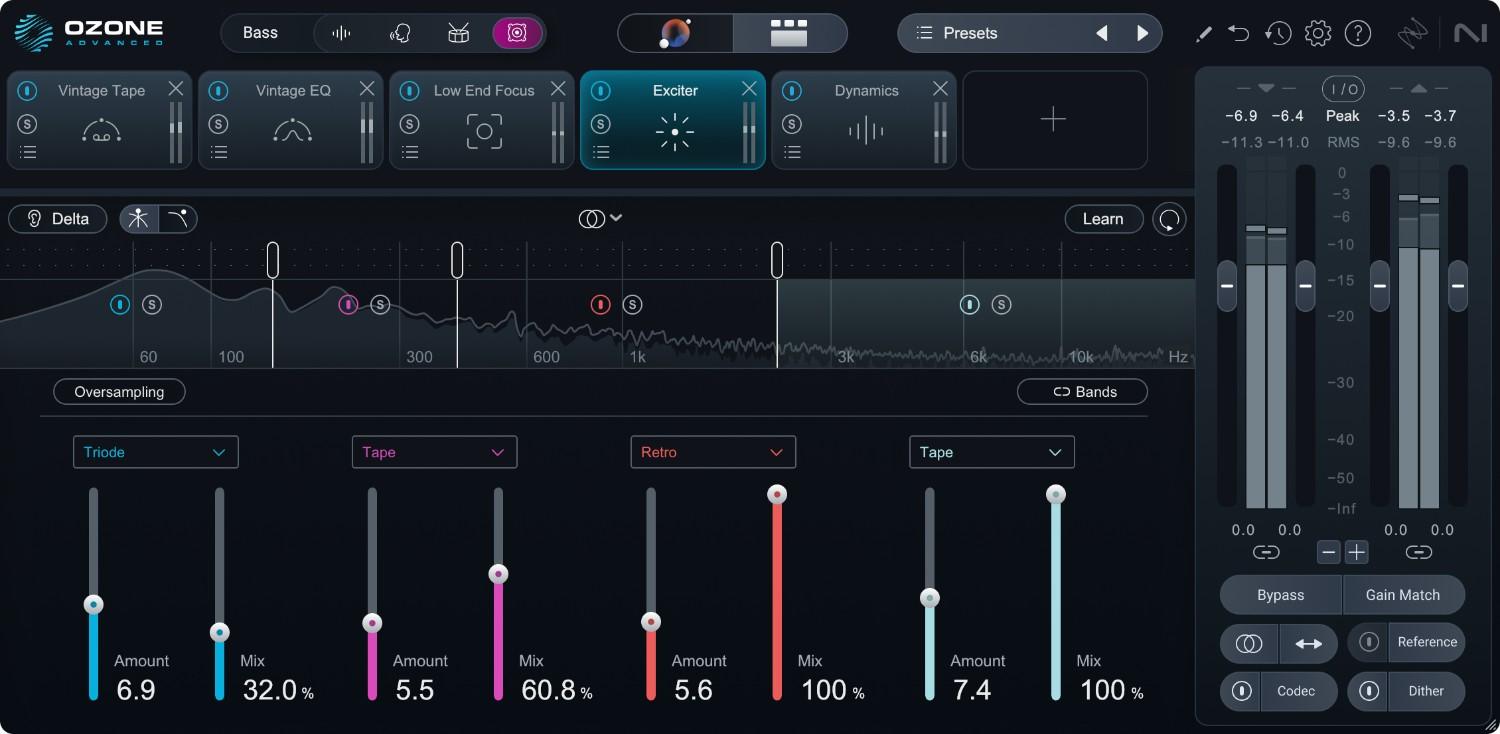Activate the Delta ear icon

36,218
